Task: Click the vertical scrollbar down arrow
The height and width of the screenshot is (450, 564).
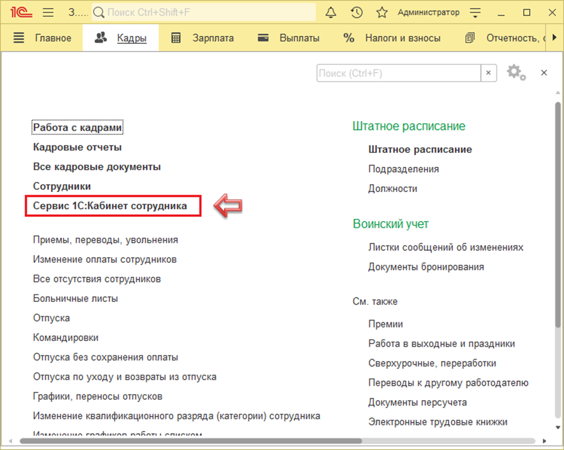Action: coord(558,427)
